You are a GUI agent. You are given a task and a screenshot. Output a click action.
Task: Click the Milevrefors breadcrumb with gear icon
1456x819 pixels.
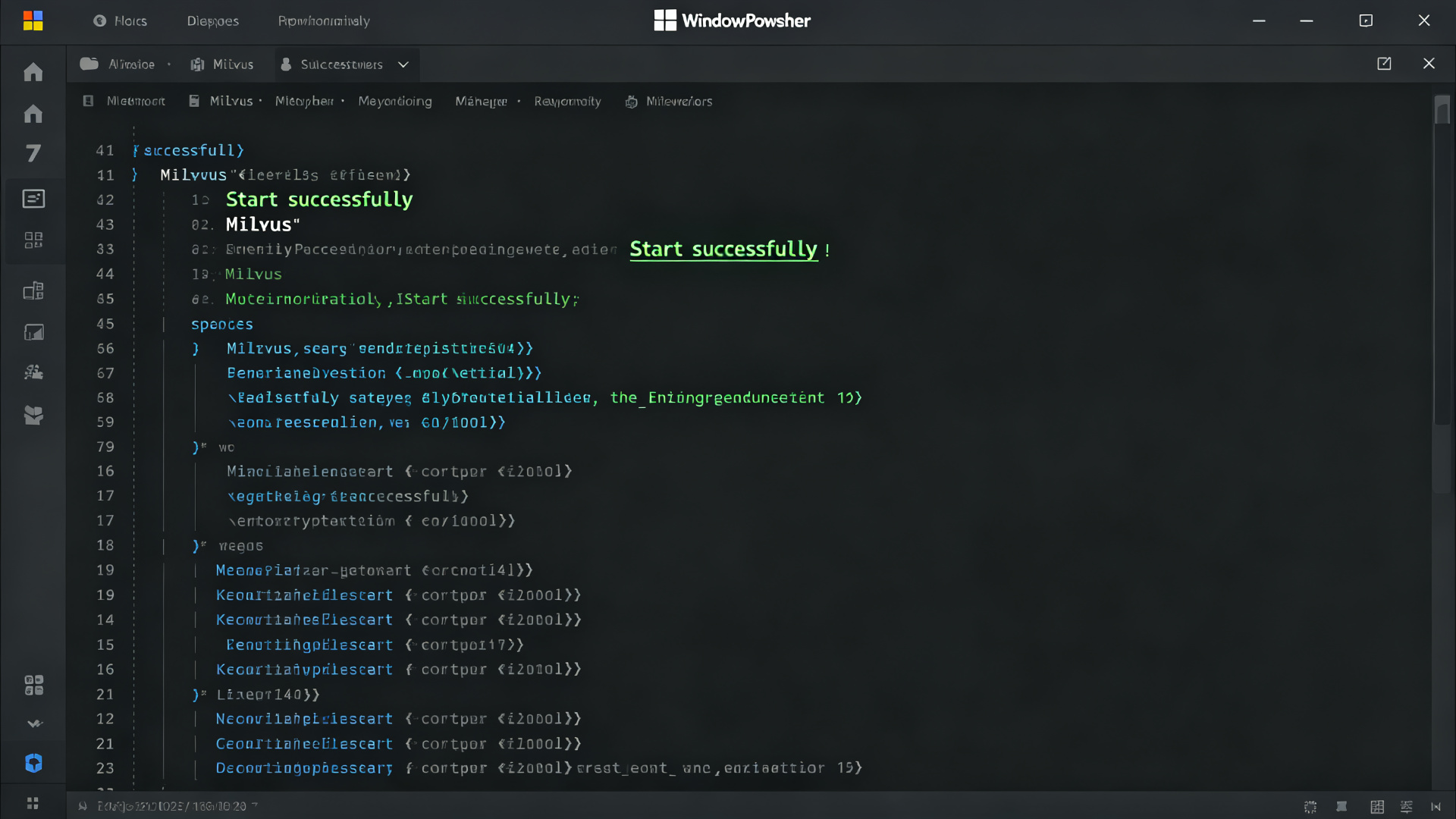click(x=669, y=101)
